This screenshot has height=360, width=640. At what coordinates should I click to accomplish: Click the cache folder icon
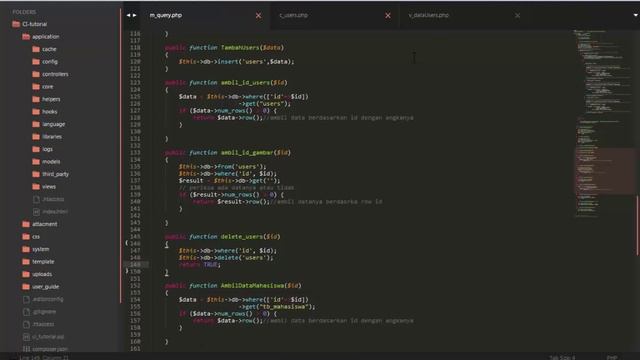coord(36,49)
